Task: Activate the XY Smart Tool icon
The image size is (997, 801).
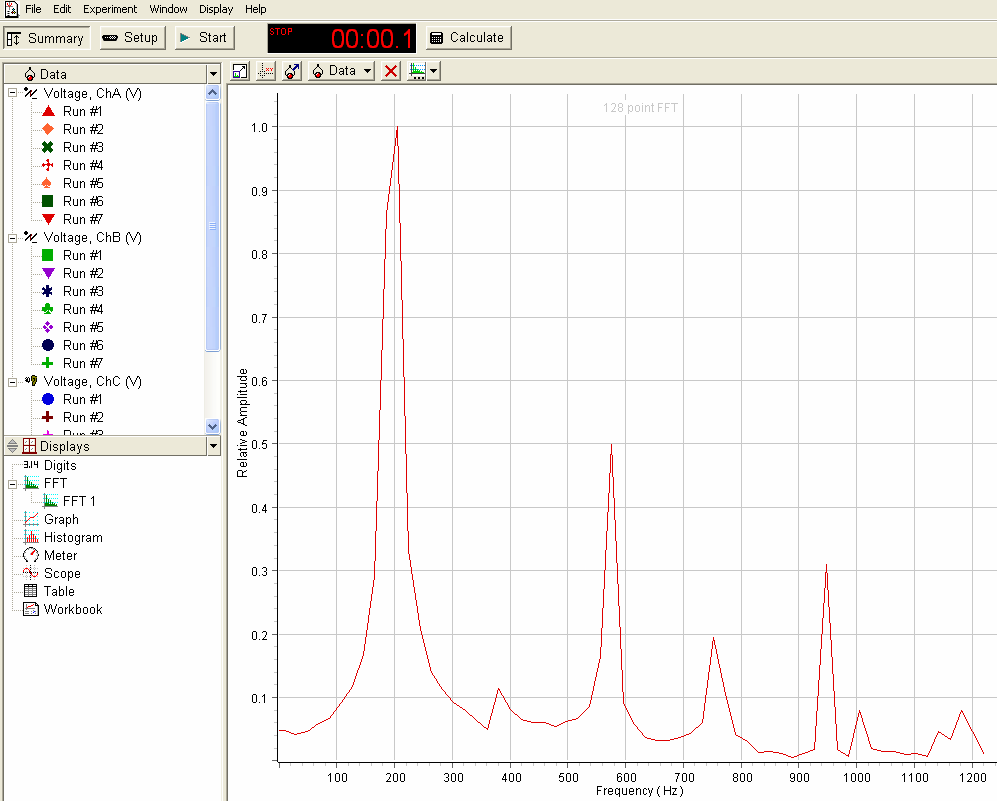Action: (266, 71)
